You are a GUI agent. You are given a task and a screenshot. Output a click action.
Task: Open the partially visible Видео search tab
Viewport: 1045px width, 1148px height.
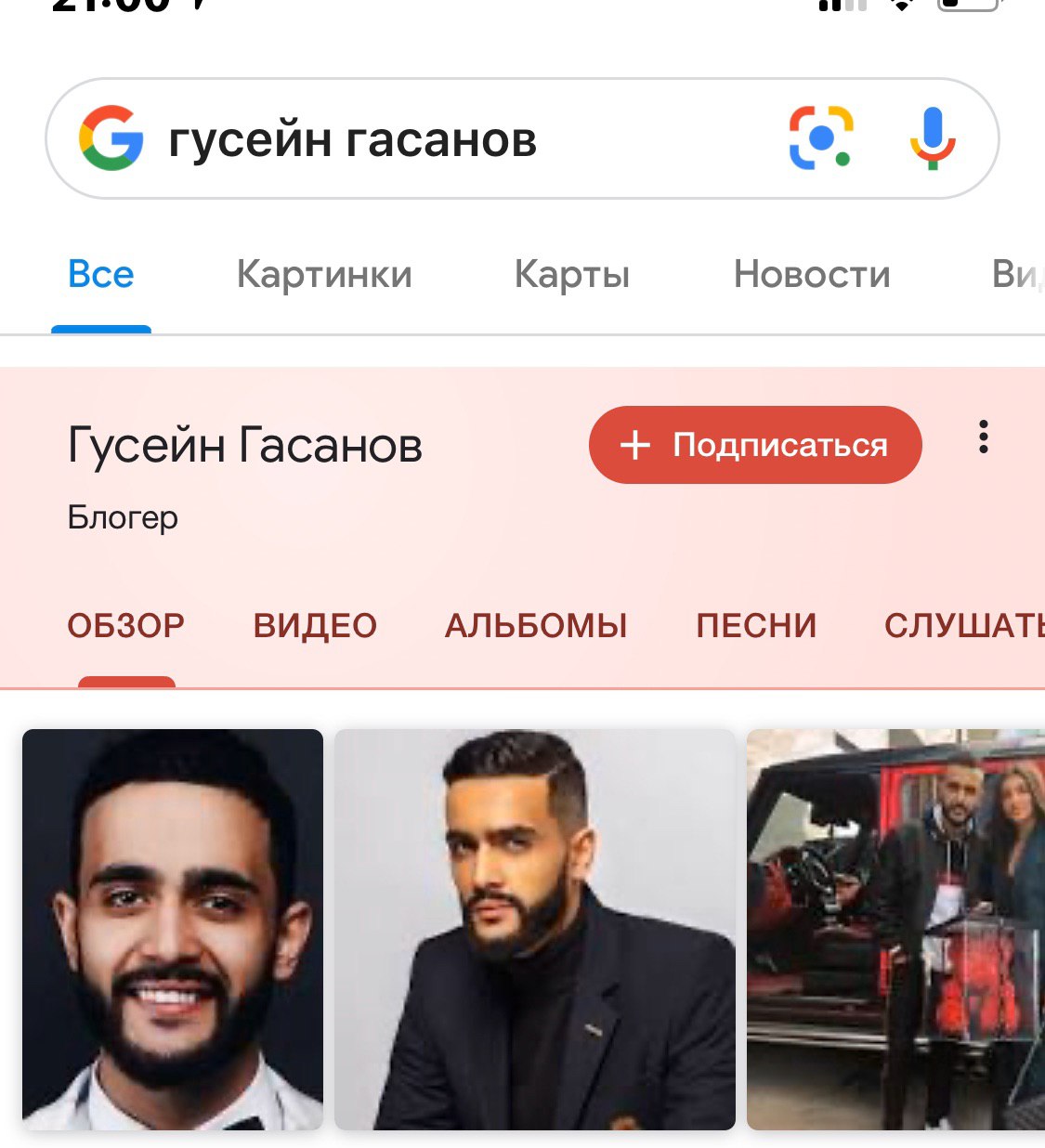[x=1018, y=274]
